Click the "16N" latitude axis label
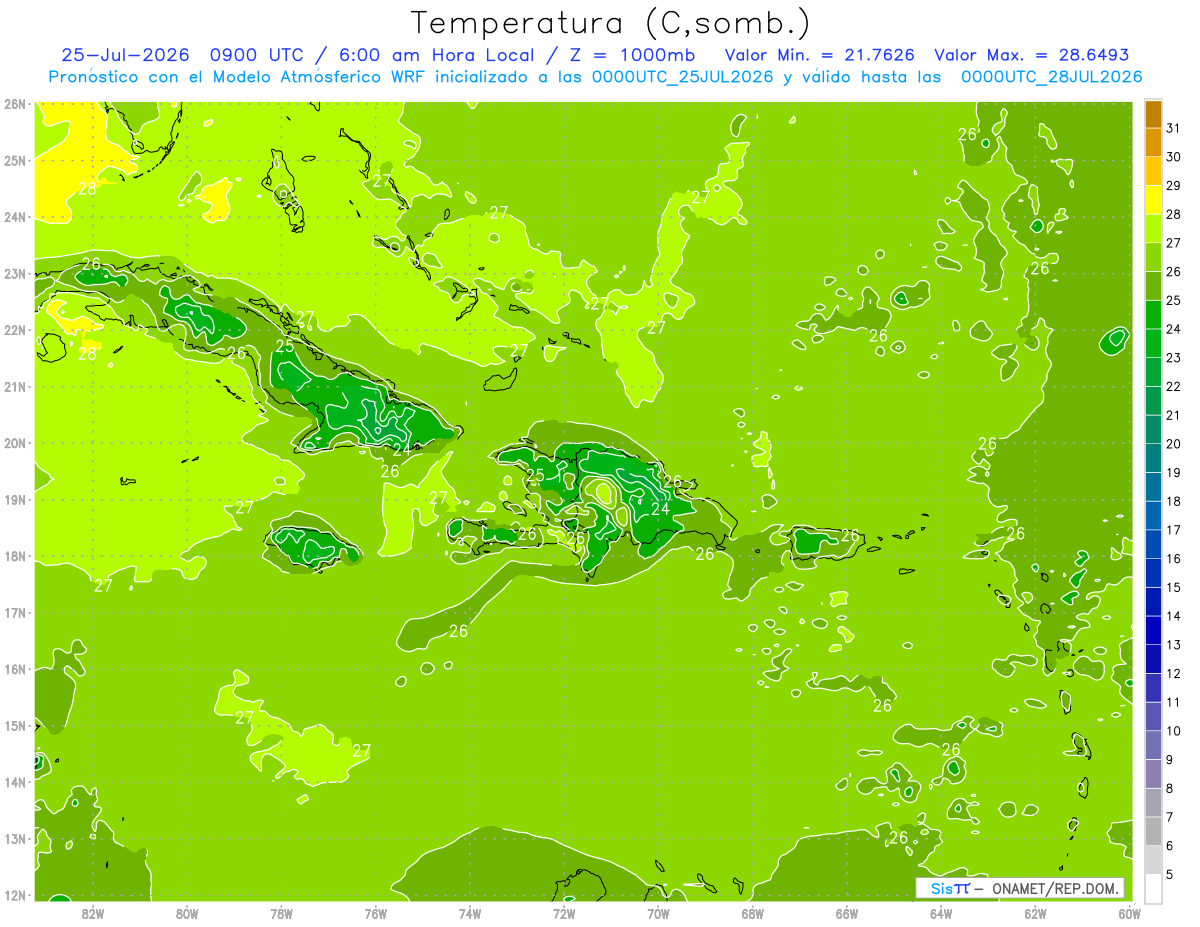The height and width of the screenshot is (927, 1200). click(x=14, y=669)
